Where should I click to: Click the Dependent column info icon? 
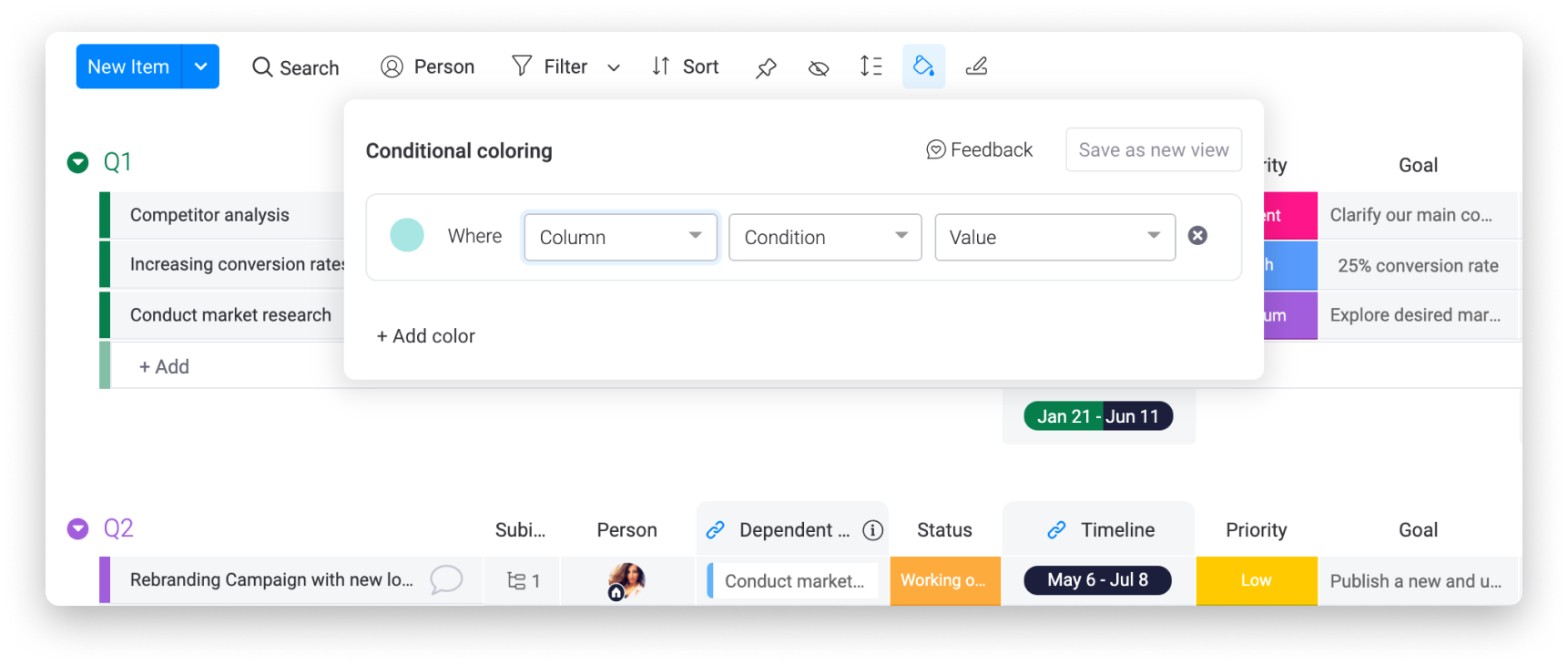pyautogui.click(x=872, y=530)
